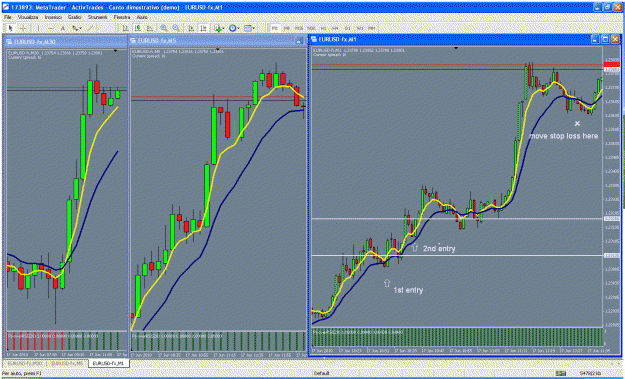
Task: Select the text label 'A' tool
Action: tap(63, 28)
